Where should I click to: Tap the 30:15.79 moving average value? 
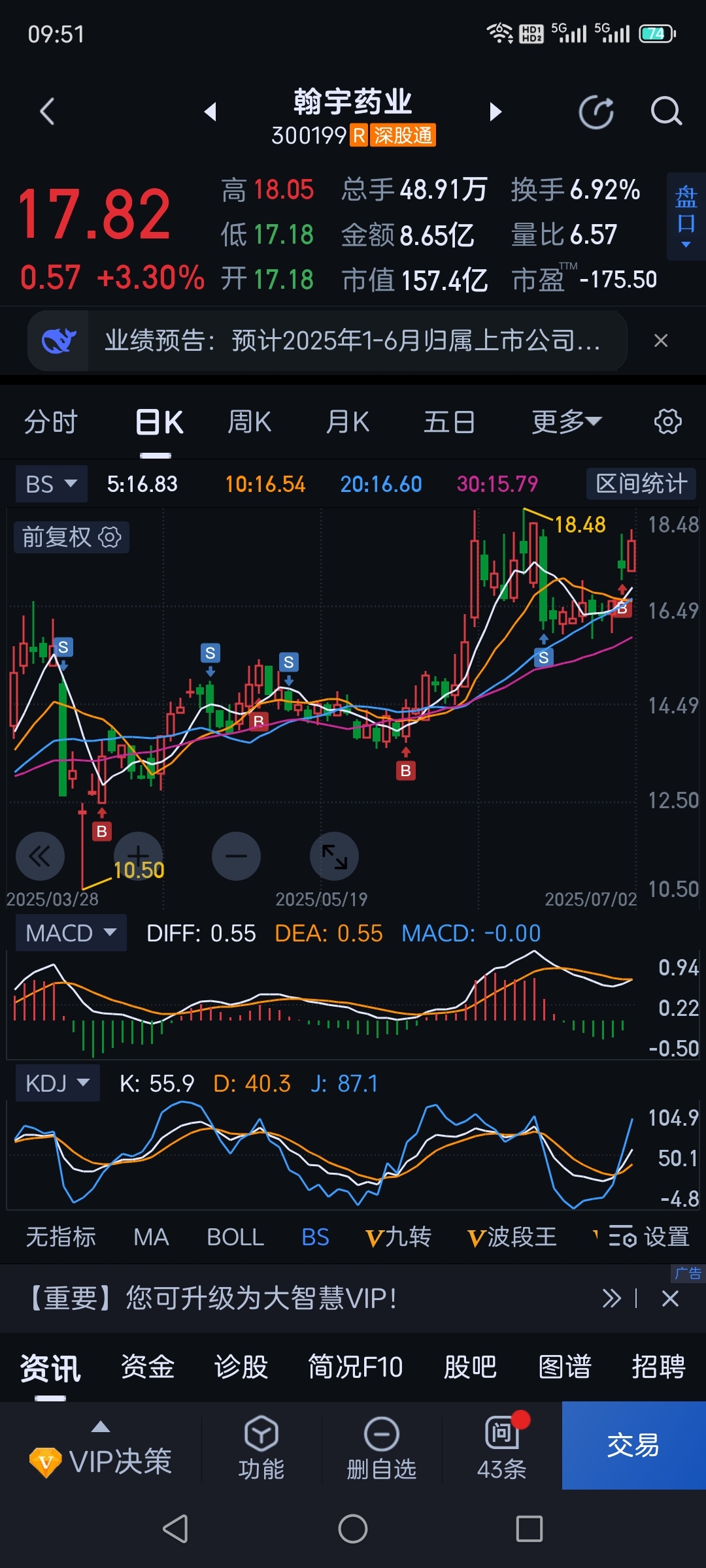point(497,484)
